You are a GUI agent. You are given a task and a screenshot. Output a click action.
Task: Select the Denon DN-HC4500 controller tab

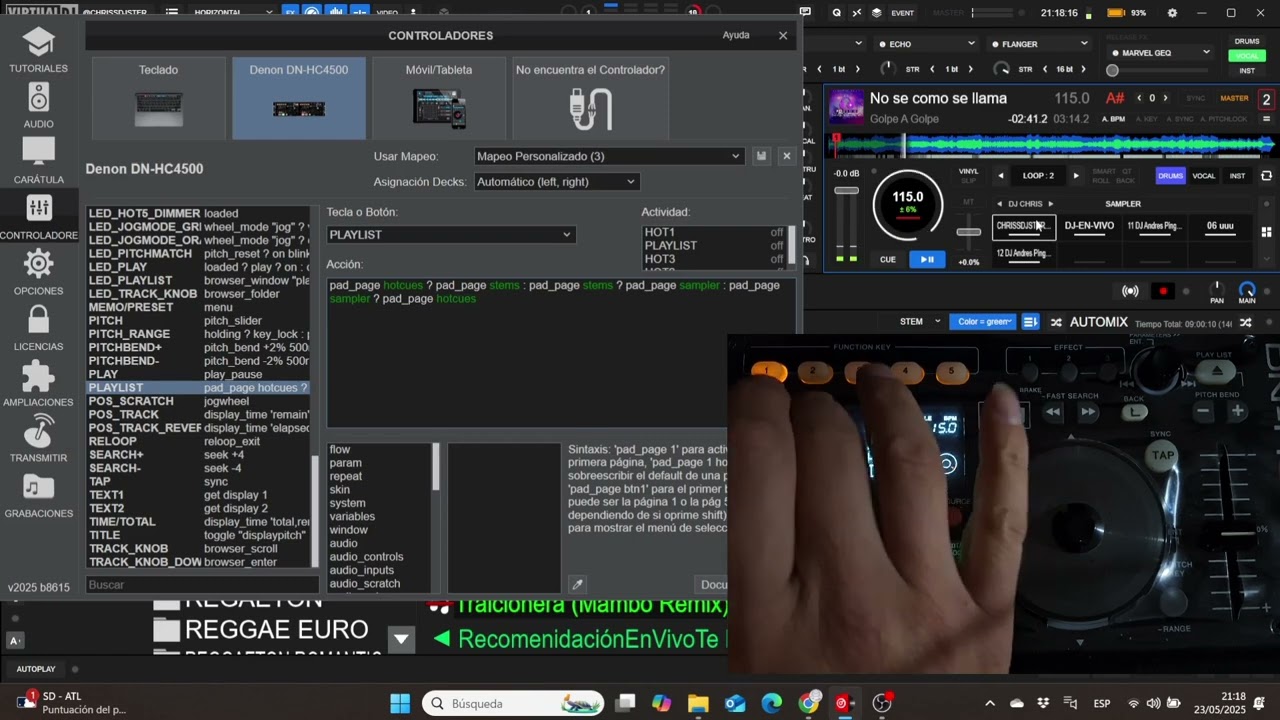tap(299, 98)
